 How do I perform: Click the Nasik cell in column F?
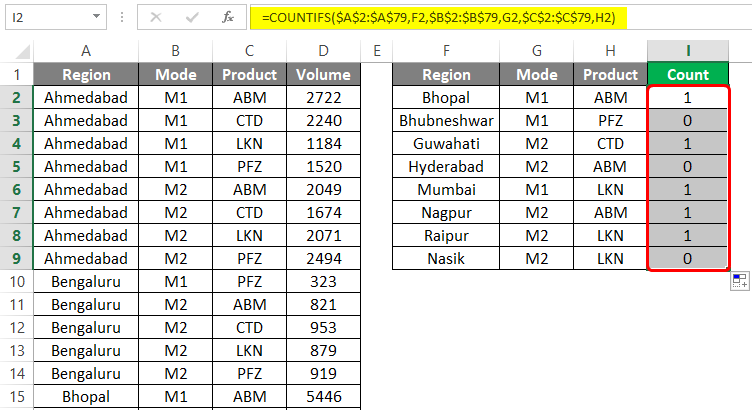[x=447, y=258]
